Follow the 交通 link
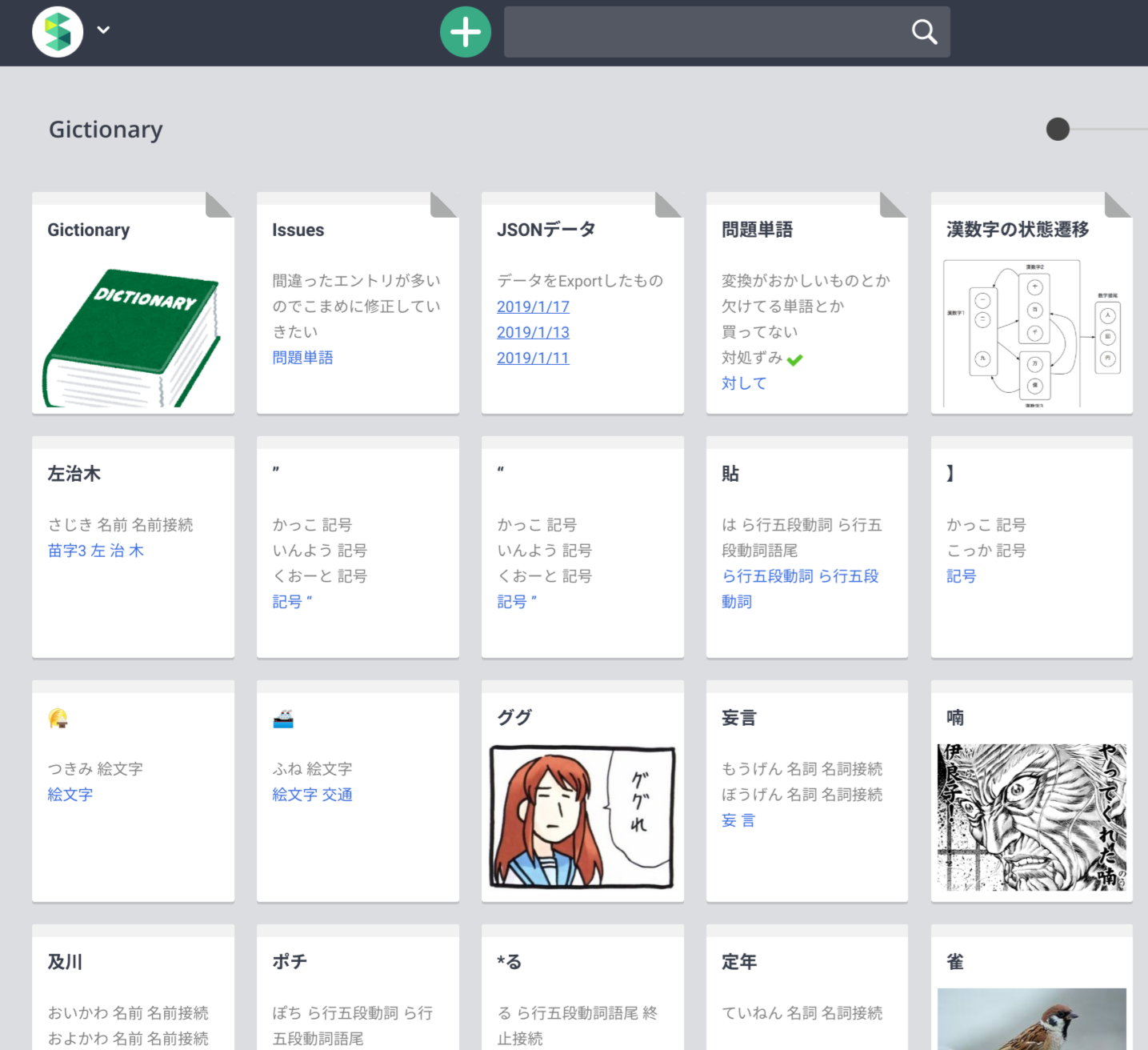The width and height of the screenshot is (1148, 1050). coord(338,795)
